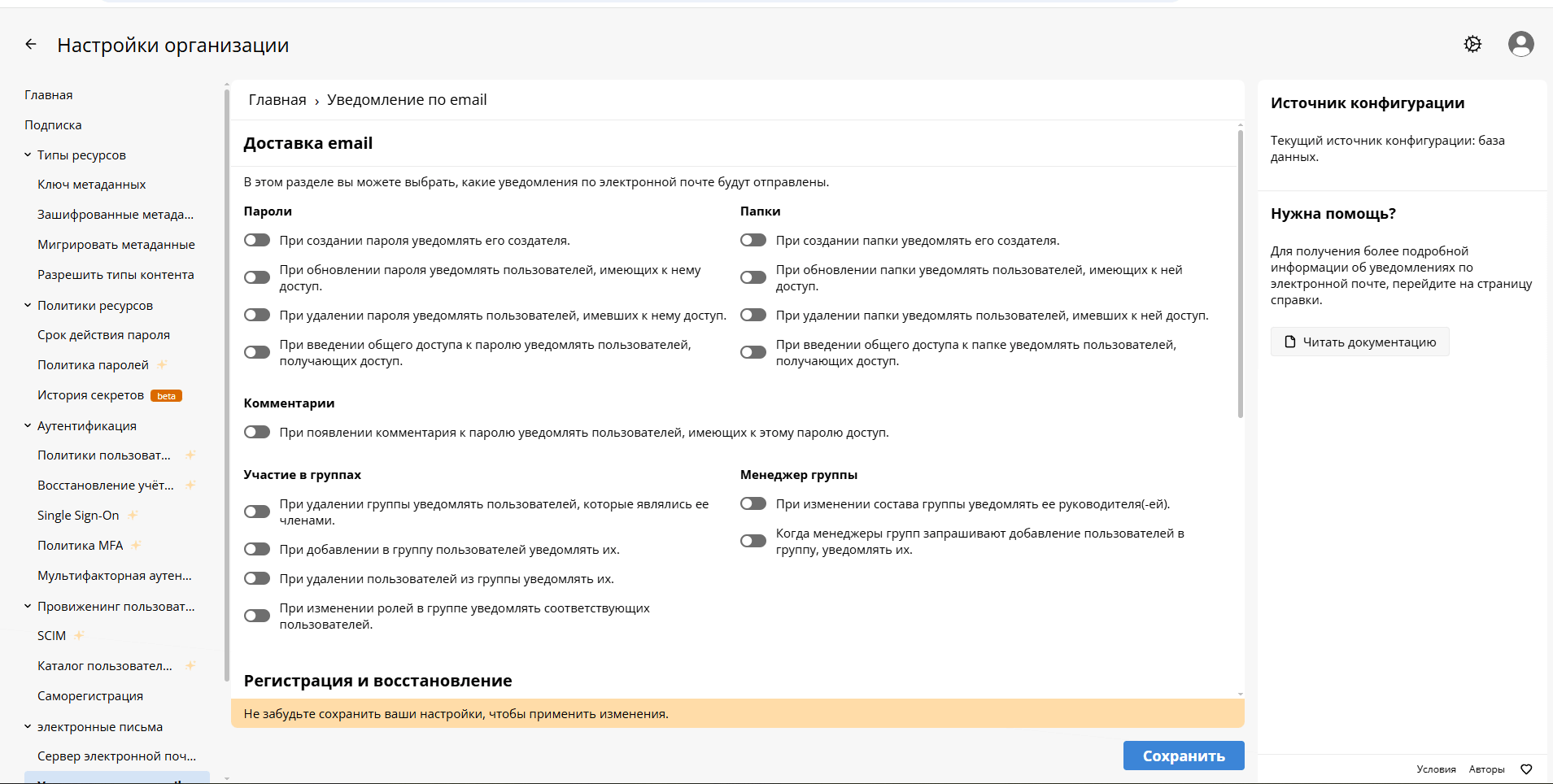The height and width of the screenshot is (784, 1553).
Task: Open Подписка in the sidebar
Action: tap(53, 125)
